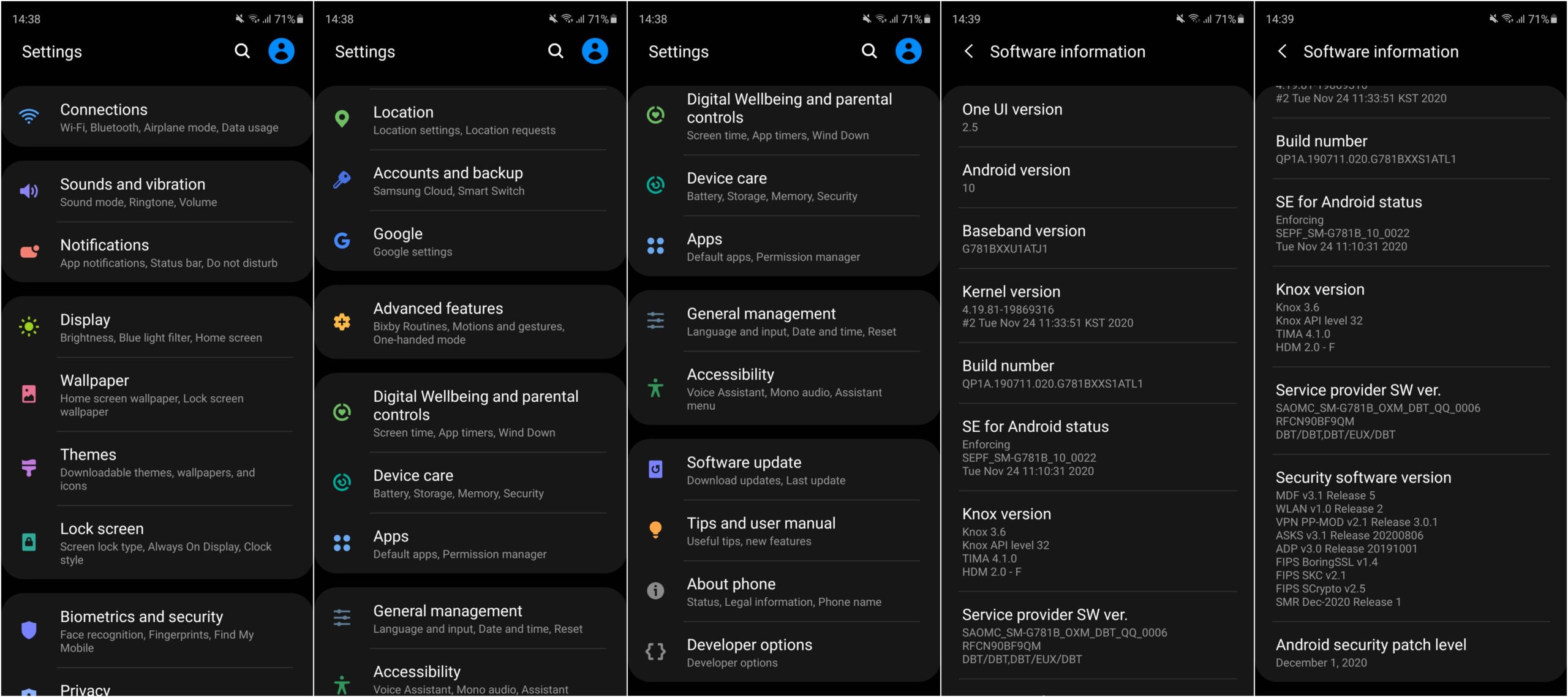Tap the padlock icon for Lock screen
Screen dimensions: 1568x697
(29, 542)
